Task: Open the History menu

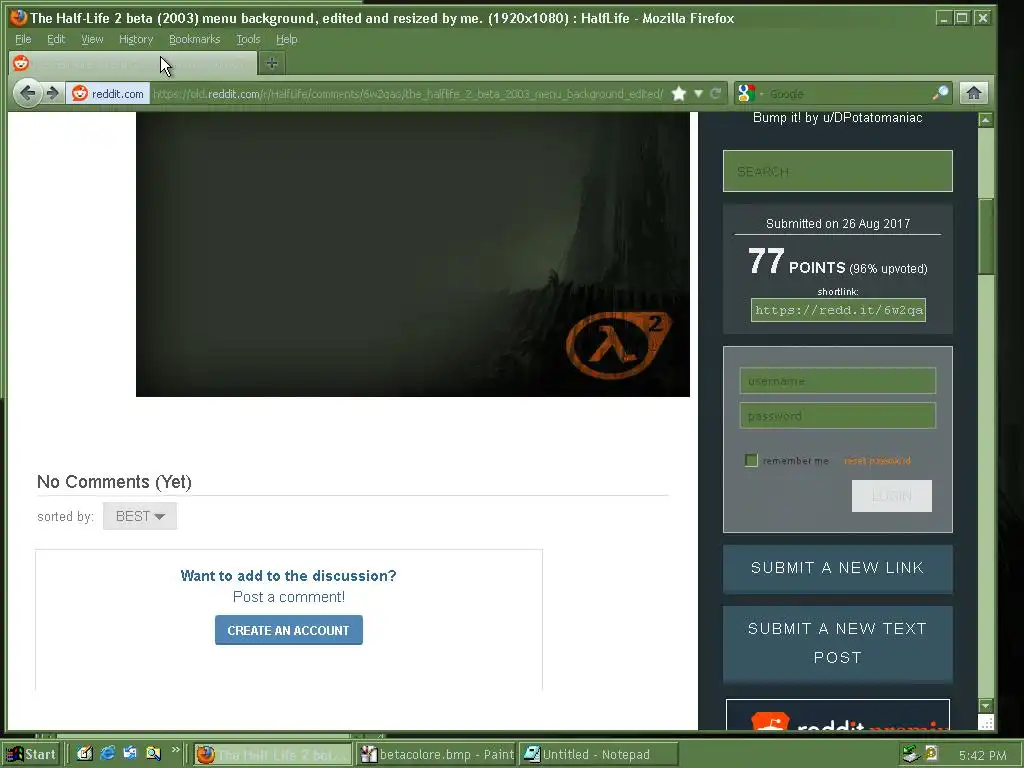Action: tap(136, 39)
